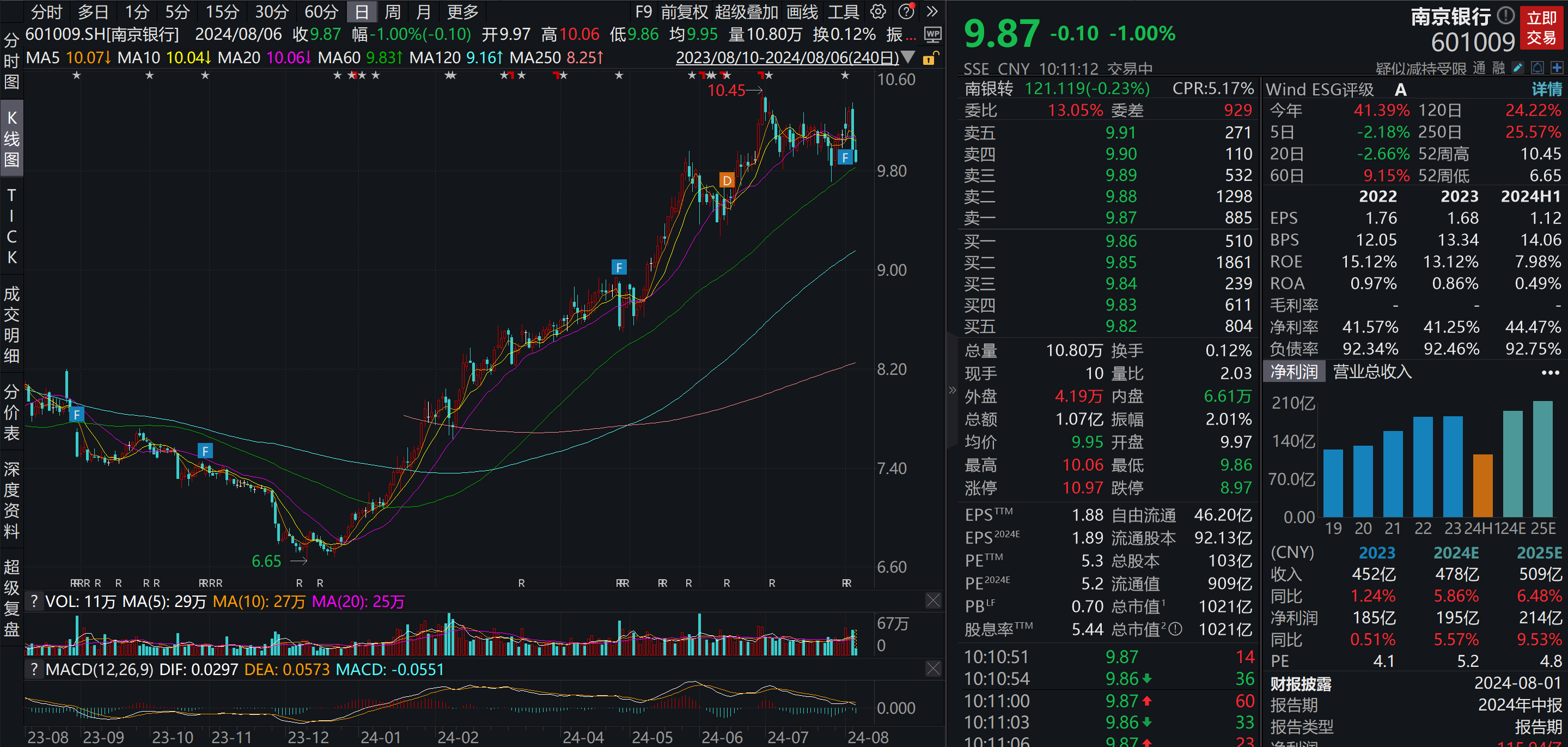The image size is (1568, 747).
Task: Switch to the 周 weekly period
Action: point(393,11)
